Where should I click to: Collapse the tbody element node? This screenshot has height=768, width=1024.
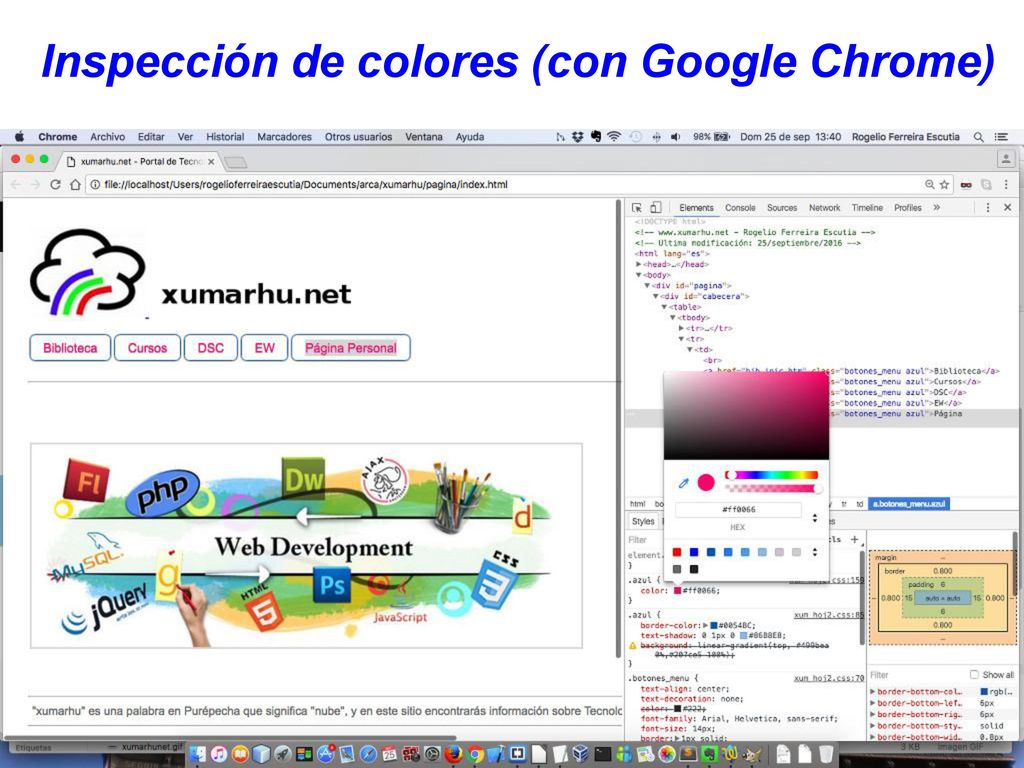click(673, 317)
